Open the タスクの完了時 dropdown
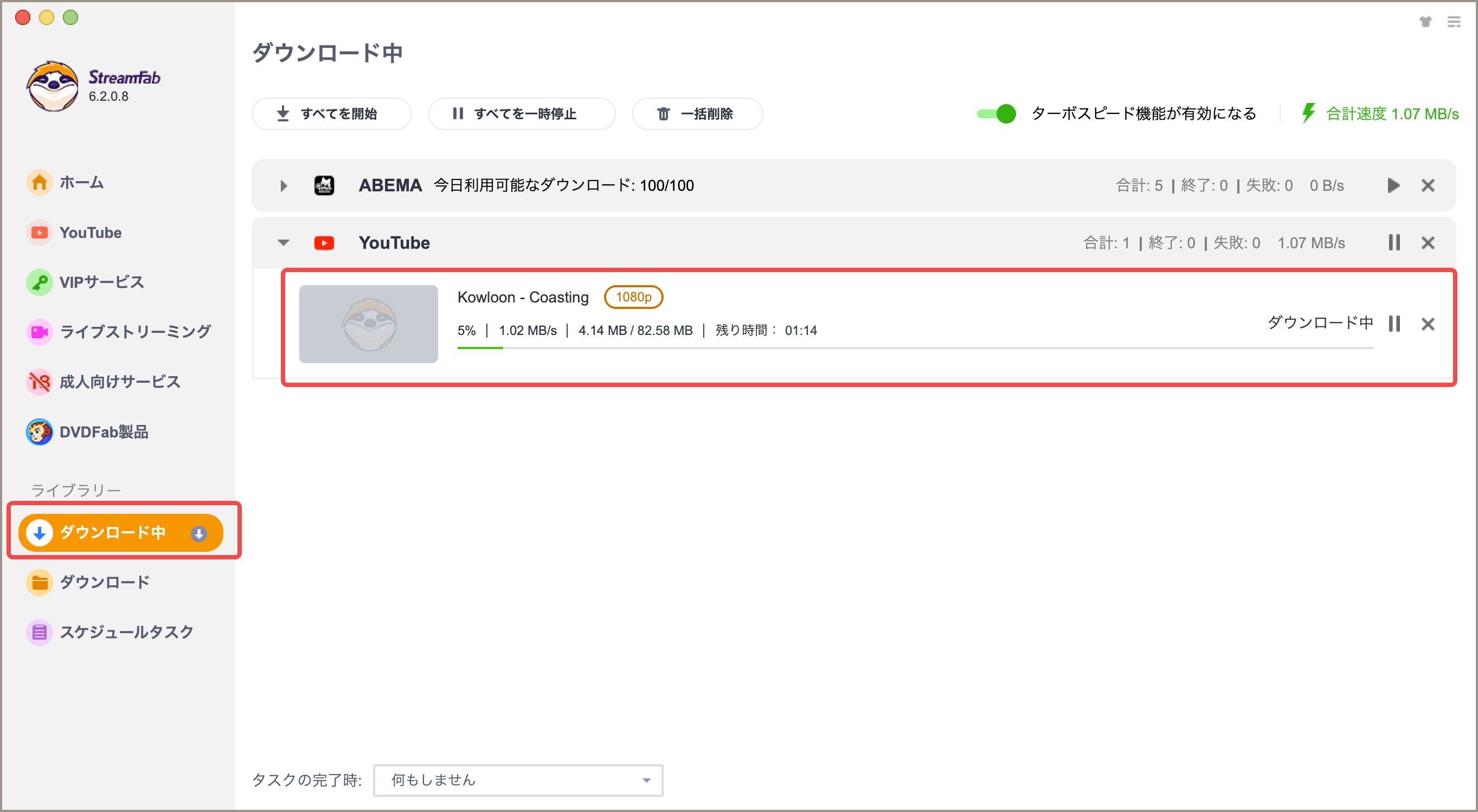This screenshot has width=1478, height=812. [518, 780]
